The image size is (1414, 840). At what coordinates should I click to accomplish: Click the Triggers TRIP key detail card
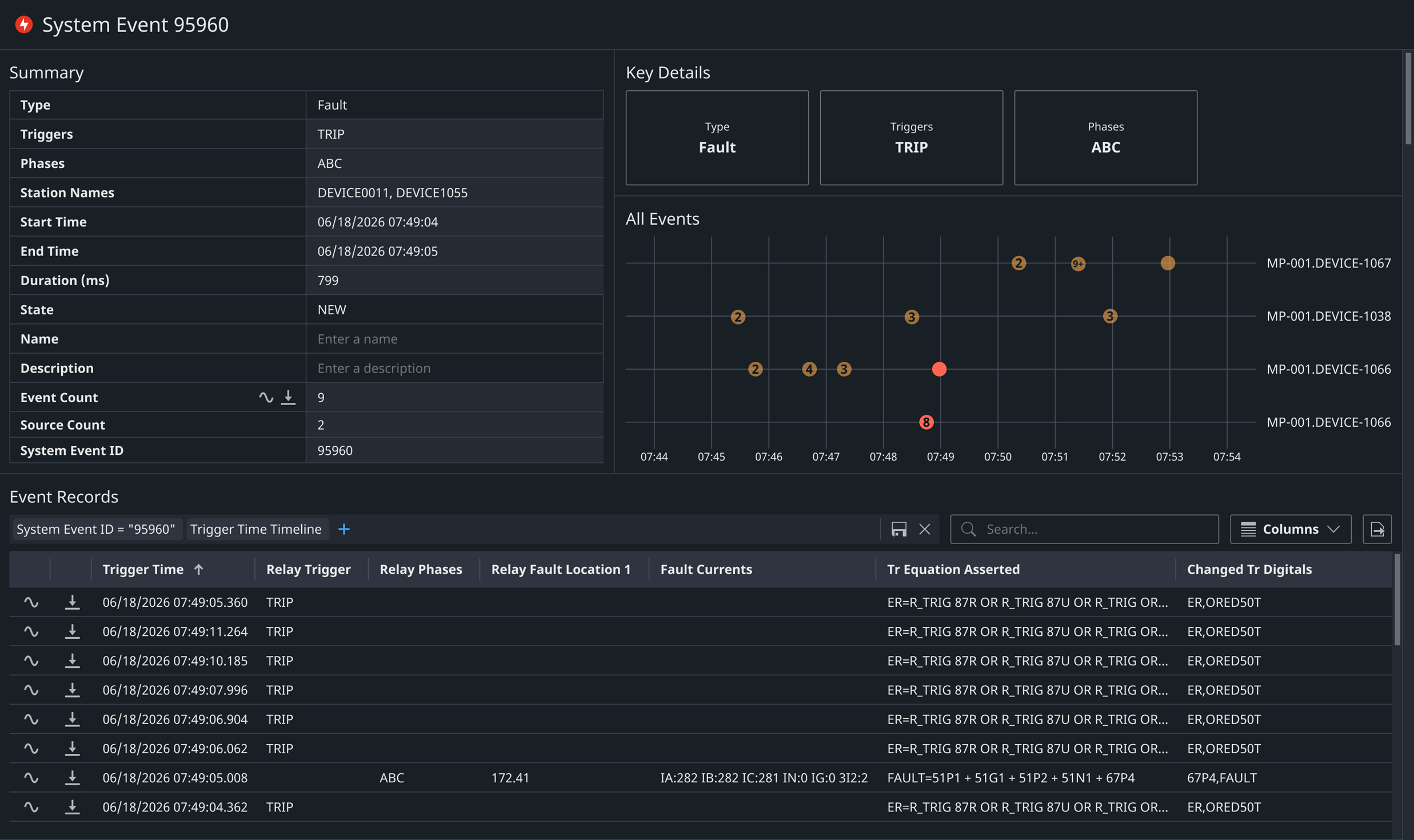coord(911,138)
